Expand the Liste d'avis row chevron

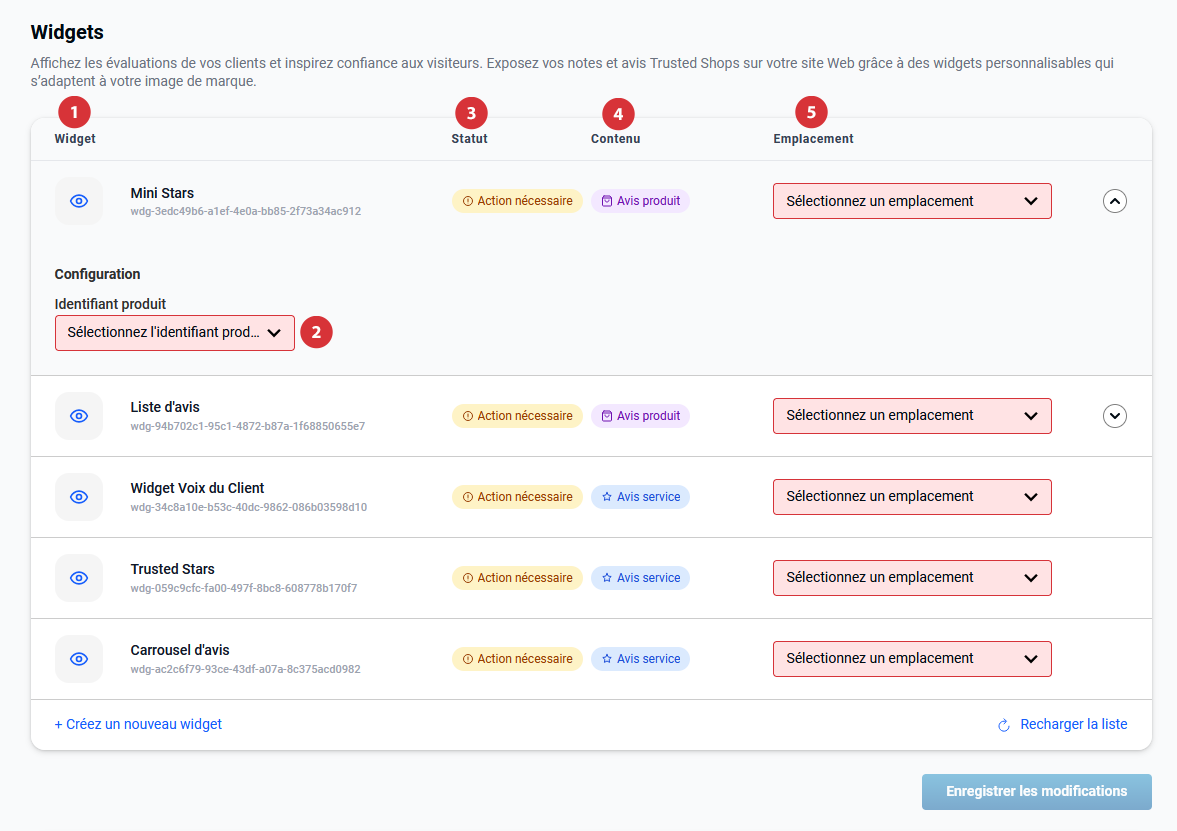pyautogui.click(x=1115, y=416)
